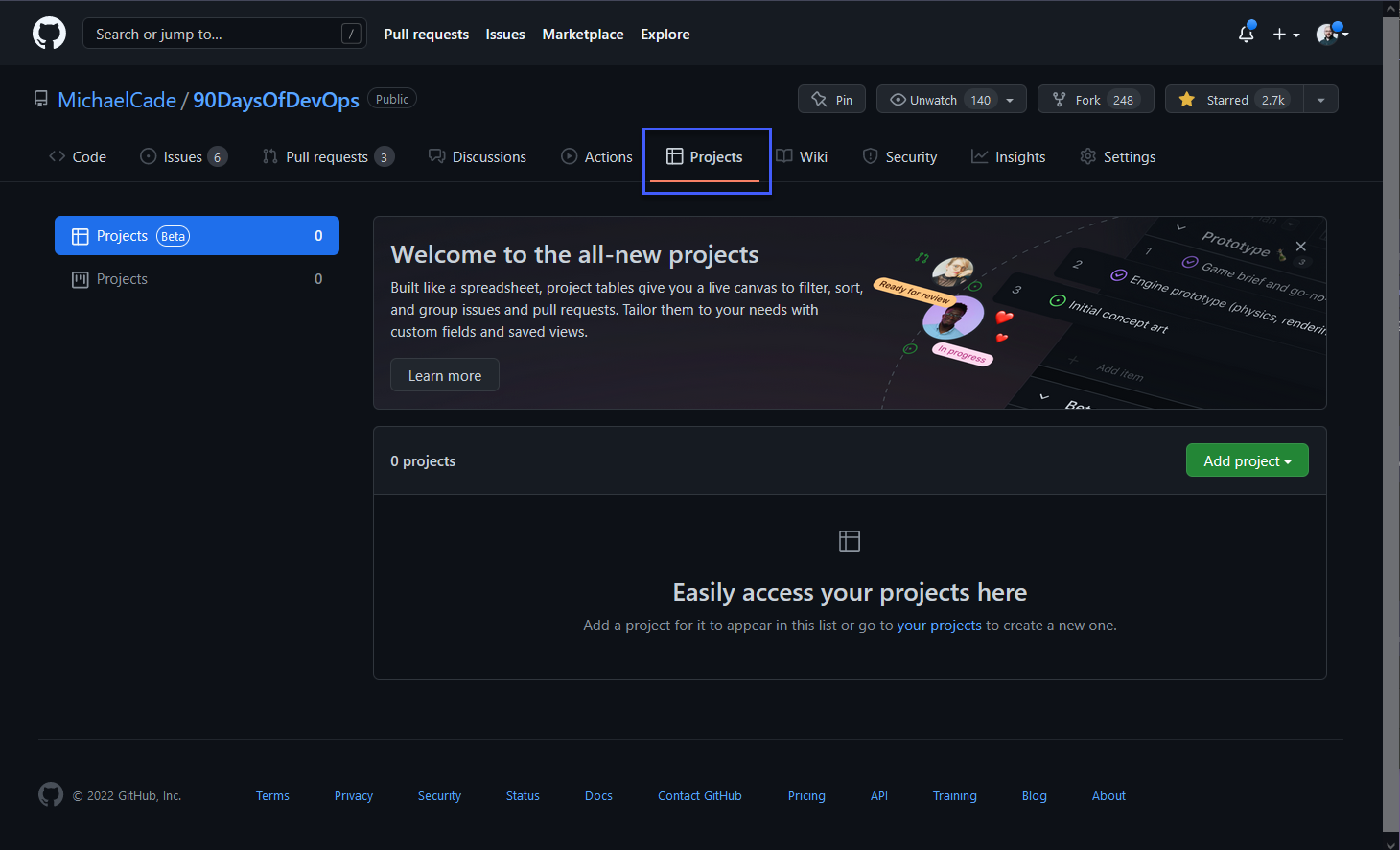The image size is (1400, 850).
Task: Click the pin icon on the Pin button
Action: 820,98
